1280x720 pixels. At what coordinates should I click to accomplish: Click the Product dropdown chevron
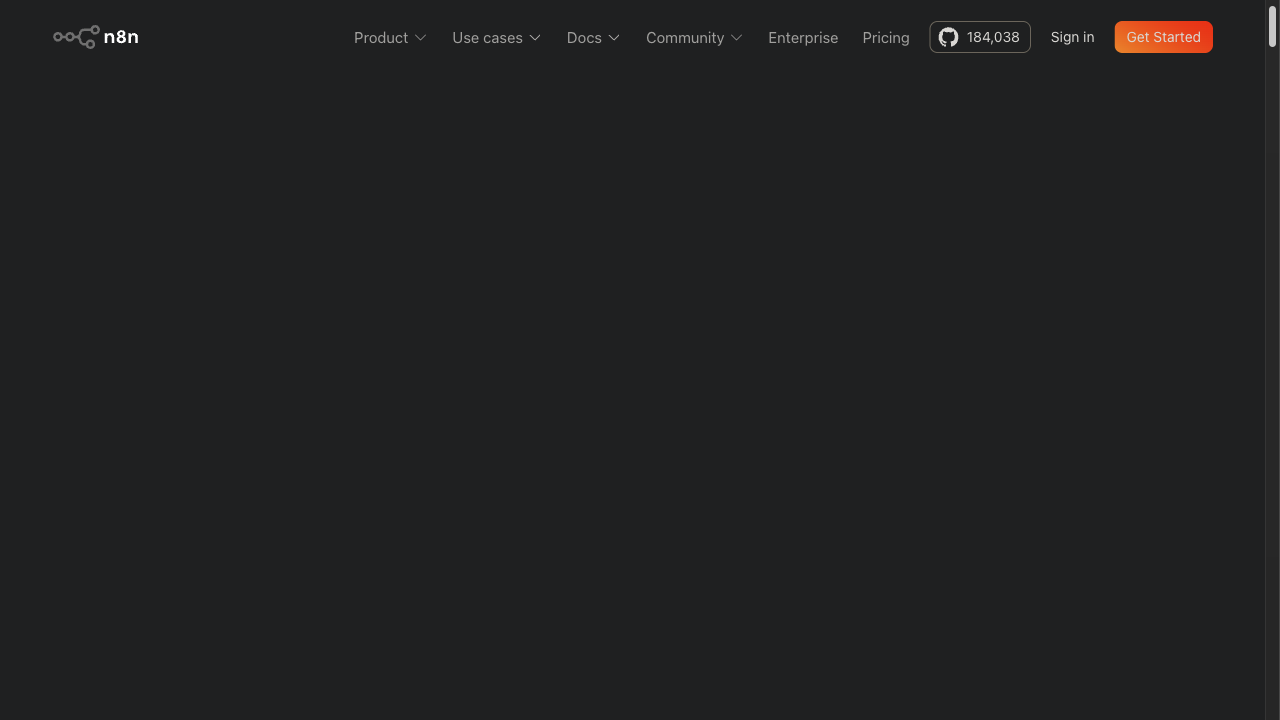tap(420, 38)
